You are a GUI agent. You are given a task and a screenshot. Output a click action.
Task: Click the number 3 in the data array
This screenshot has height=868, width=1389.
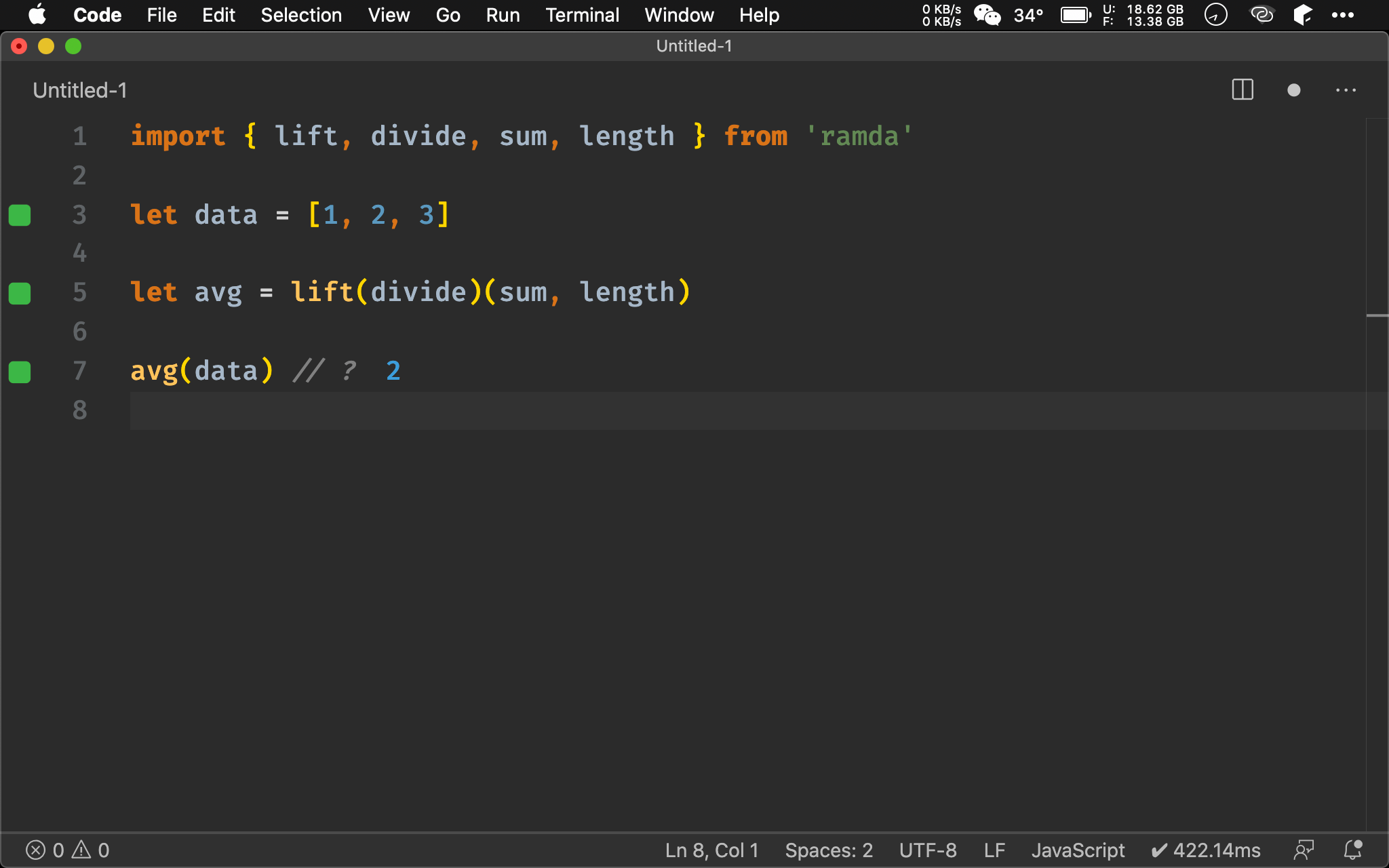426,215
